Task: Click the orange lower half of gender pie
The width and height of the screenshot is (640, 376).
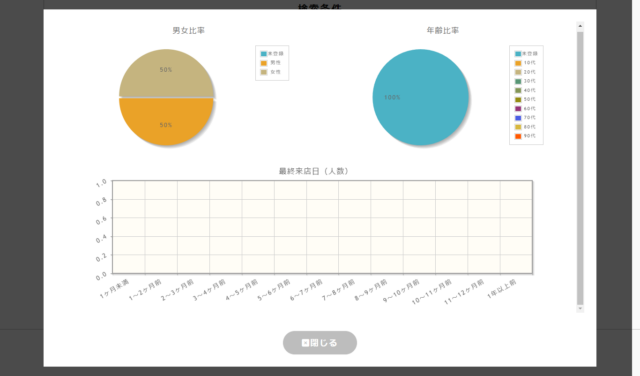Action: coord(166,120)
